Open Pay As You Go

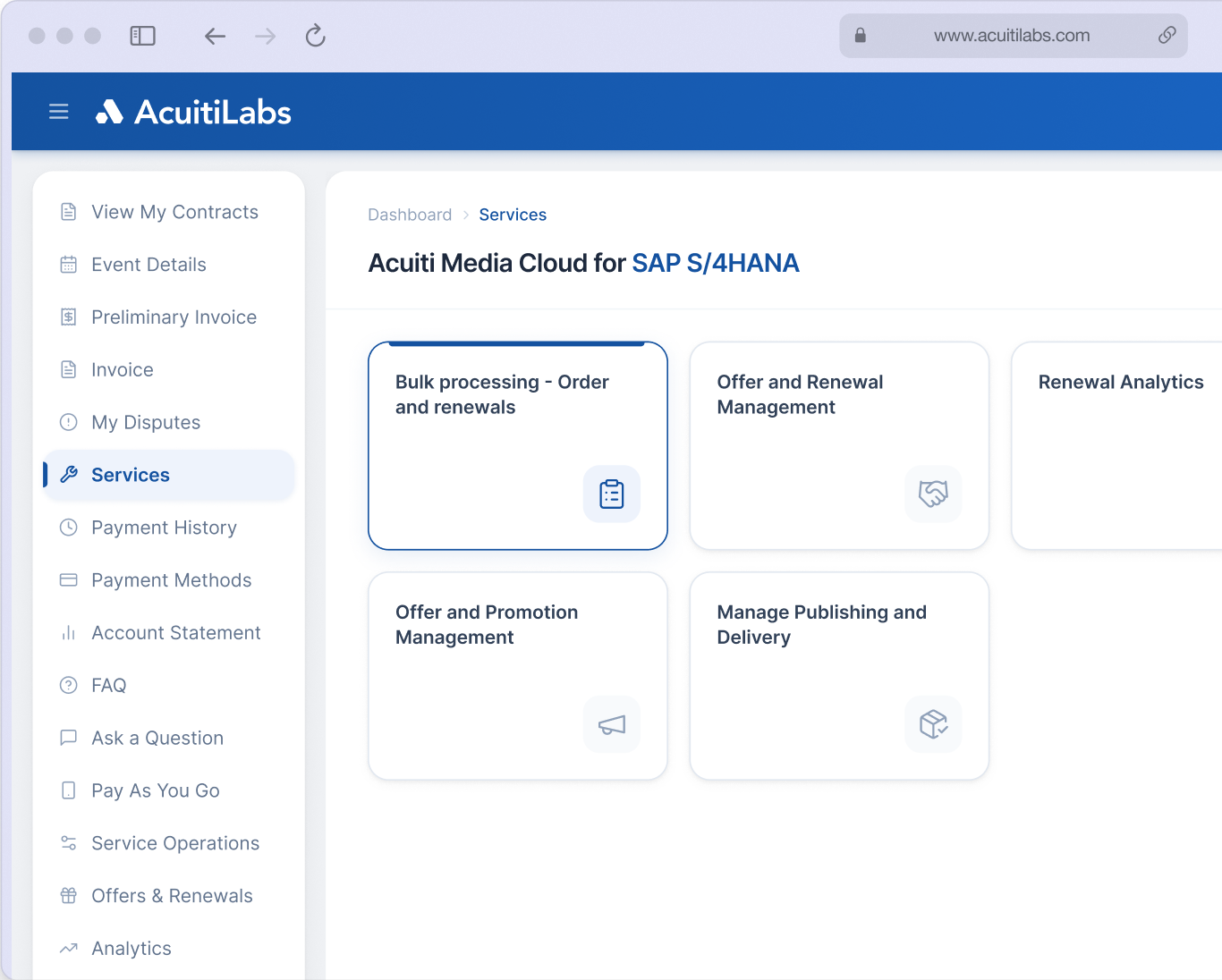tap(169, 790)
